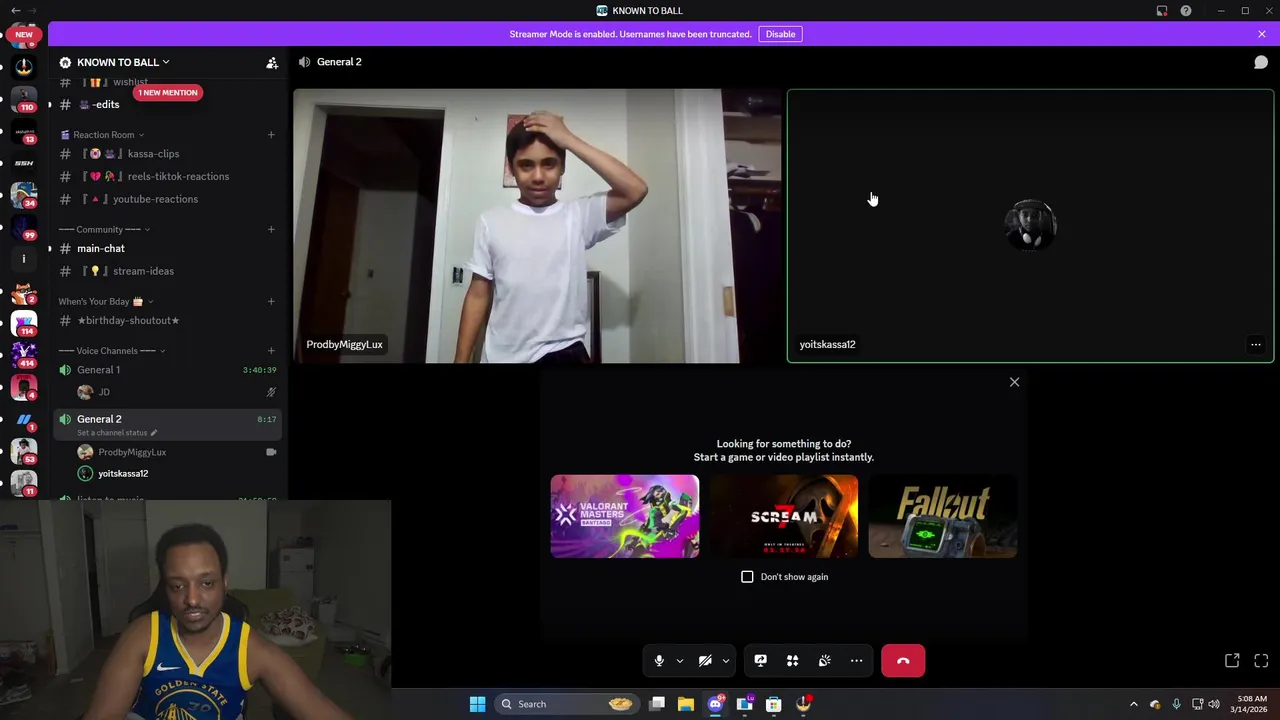Check the Don't show again box
Image resolution: width=1280 pixels, height=720 pixels.
pyautogui.click(x=747, y=577)
